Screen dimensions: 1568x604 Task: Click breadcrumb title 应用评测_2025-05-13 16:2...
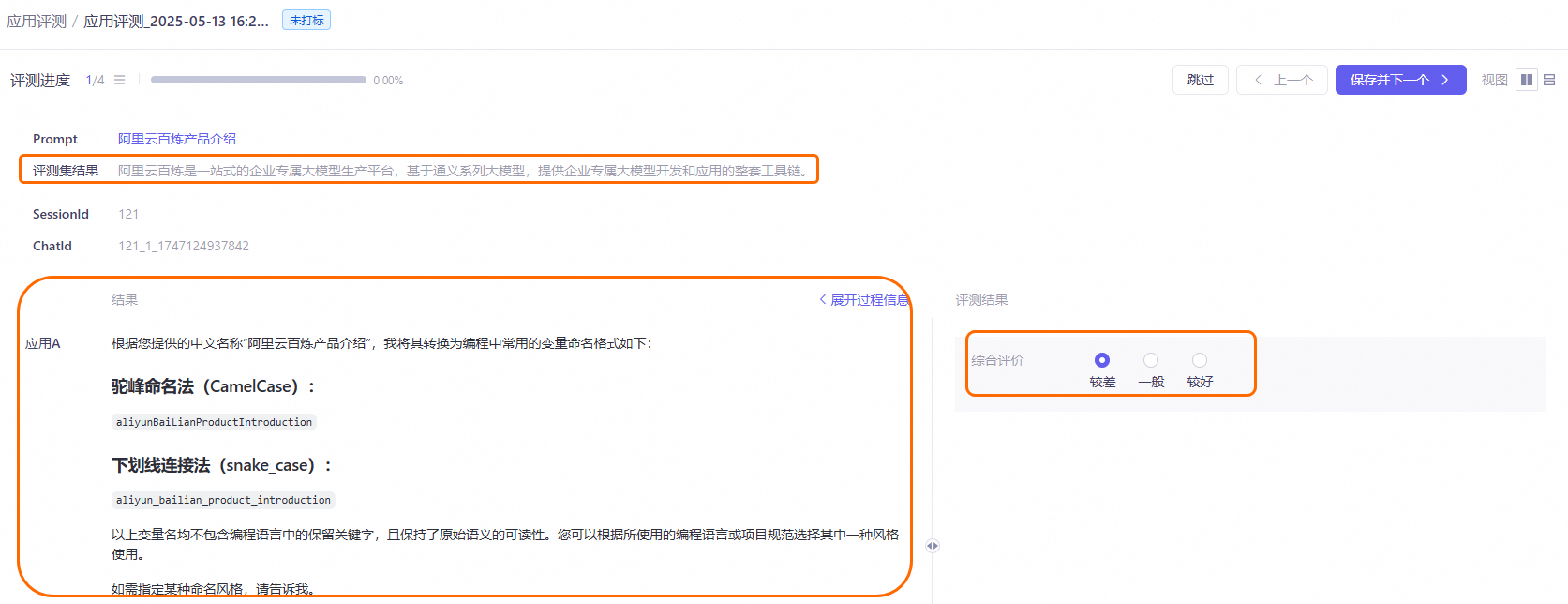pos(176,21)
